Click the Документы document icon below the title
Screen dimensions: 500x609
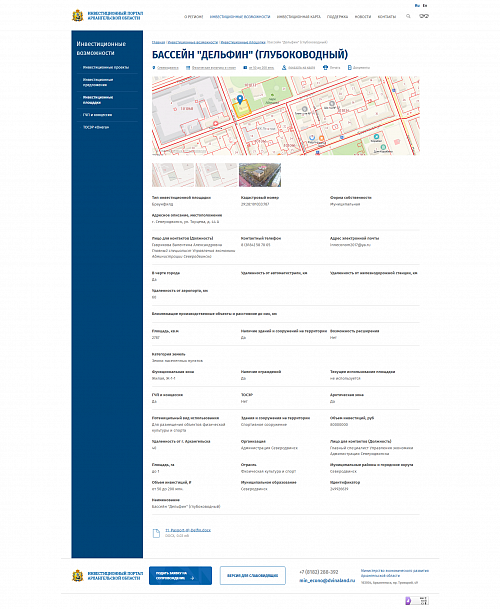(x=350, y=68)
